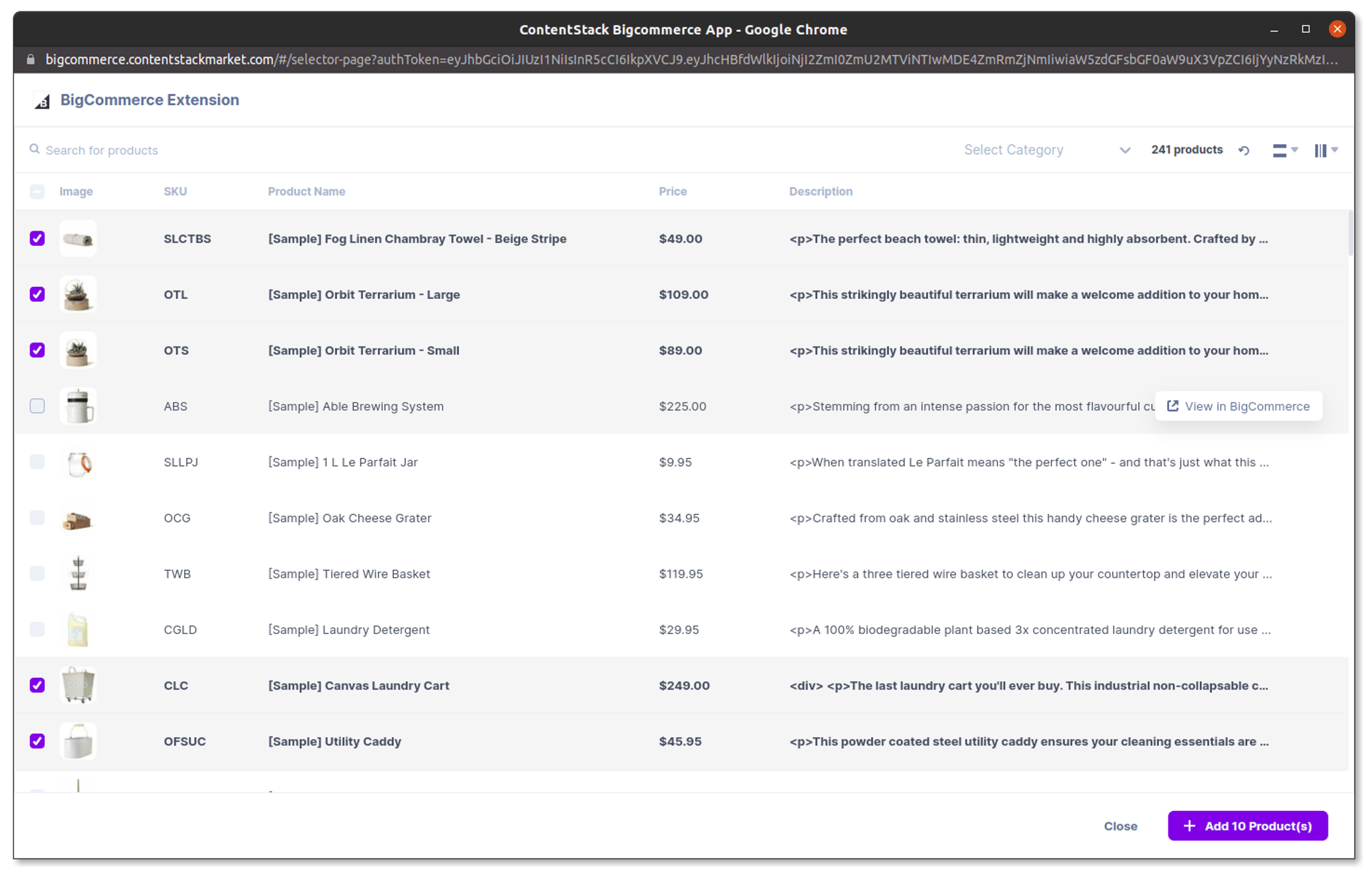
Task: Toggle the select-all header checkbox
Action: coord(38,192)
